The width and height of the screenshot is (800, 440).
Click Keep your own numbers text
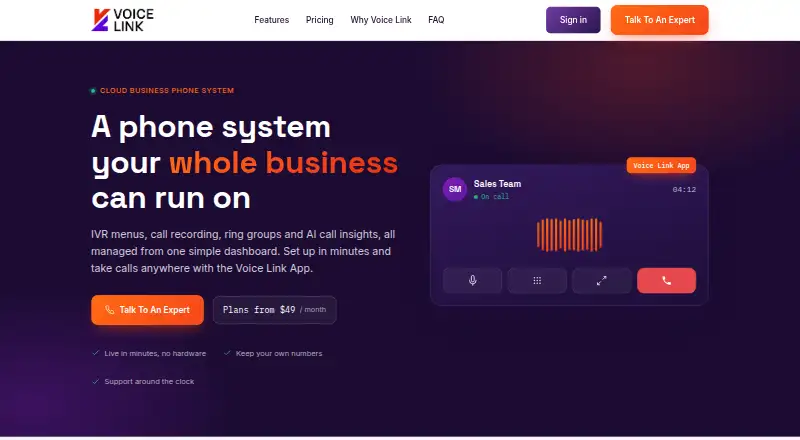pos(279,353)
